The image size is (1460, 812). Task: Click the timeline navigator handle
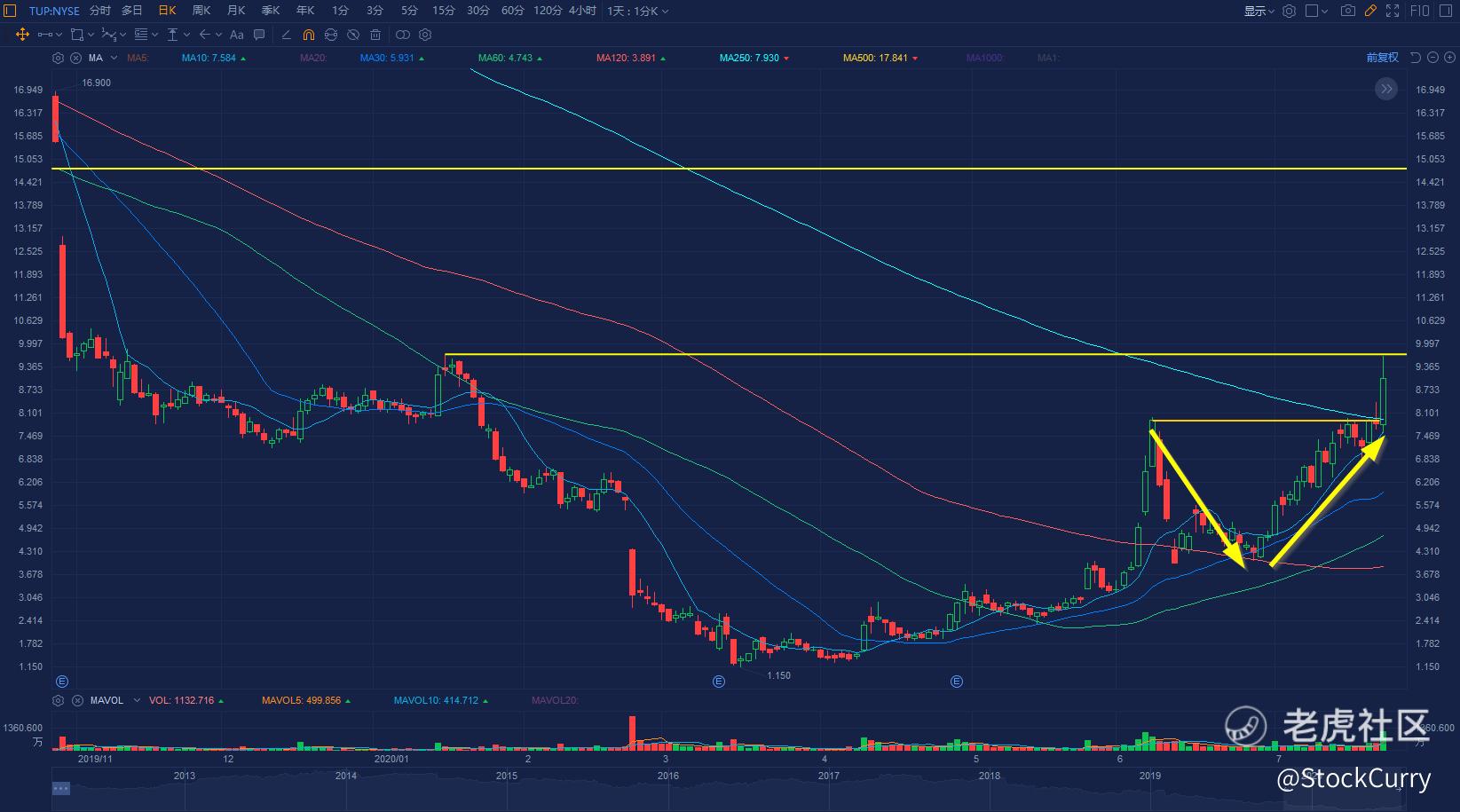point(61,788)
